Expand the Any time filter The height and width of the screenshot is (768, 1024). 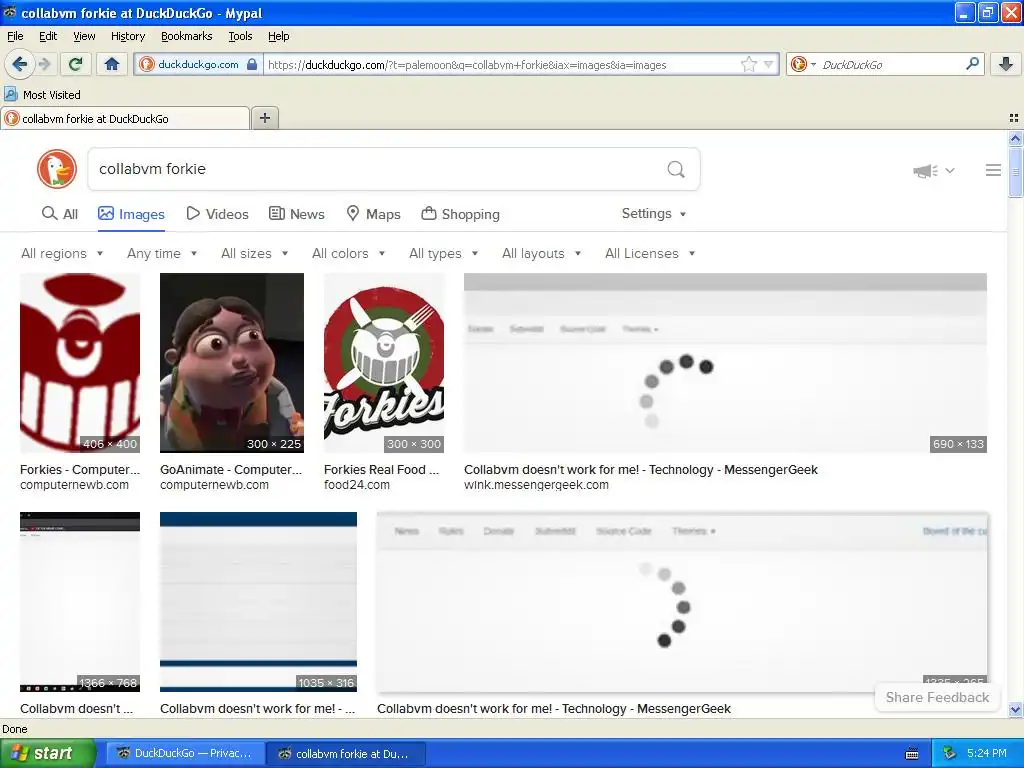162,253
